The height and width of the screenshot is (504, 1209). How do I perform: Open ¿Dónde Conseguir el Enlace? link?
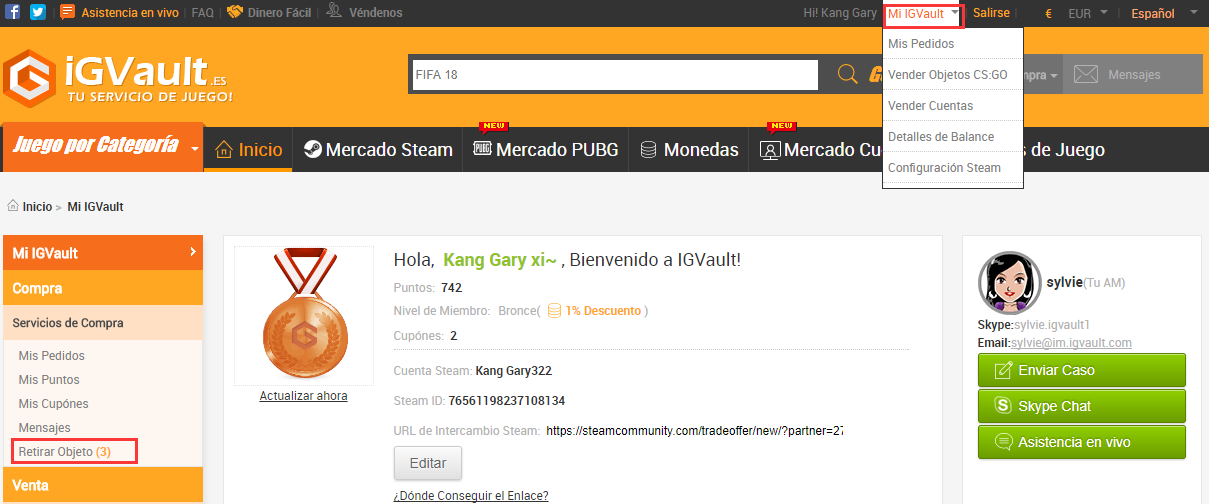point(471,496)
